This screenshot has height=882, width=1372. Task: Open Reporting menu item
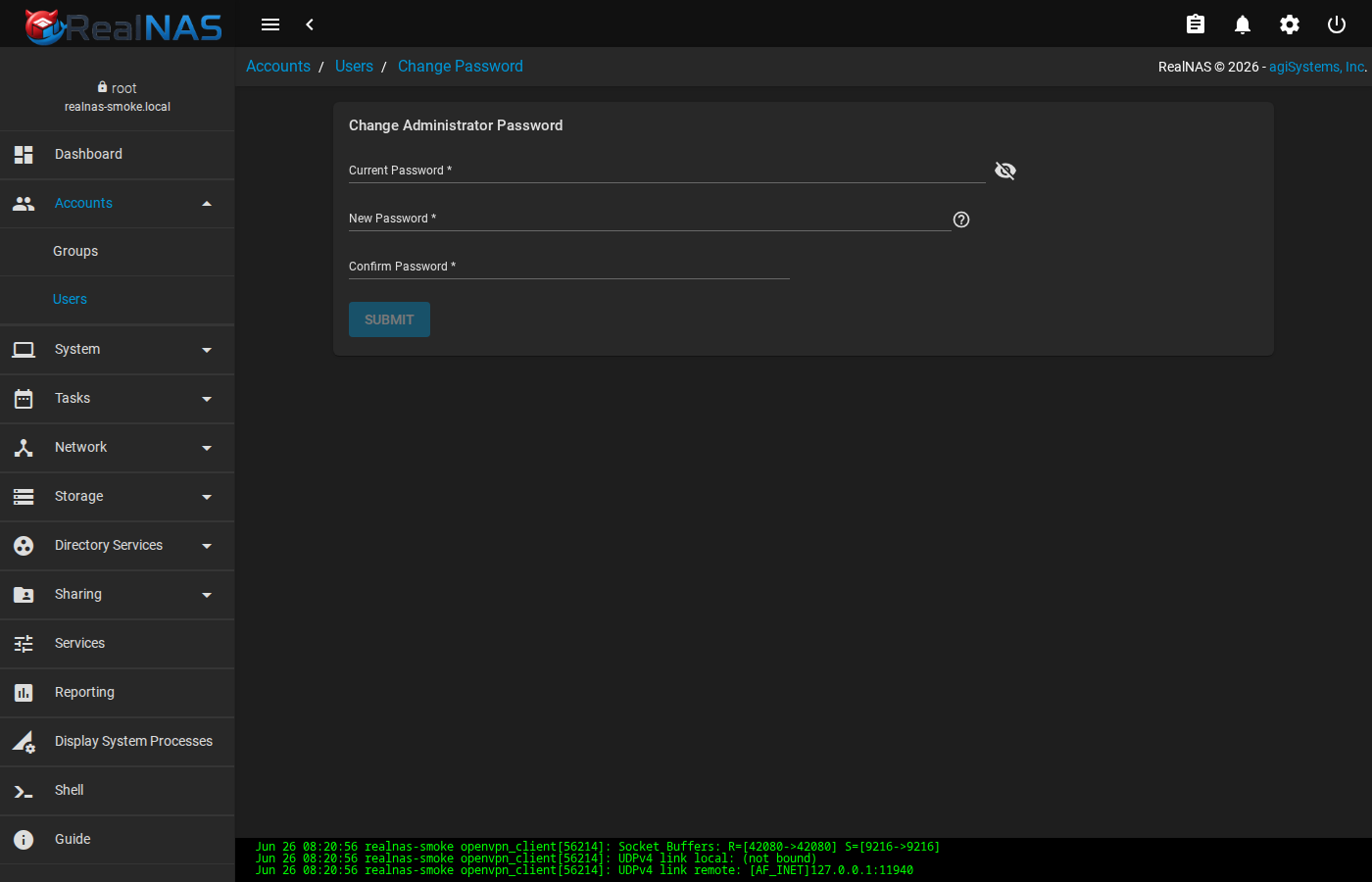(118, 693)
